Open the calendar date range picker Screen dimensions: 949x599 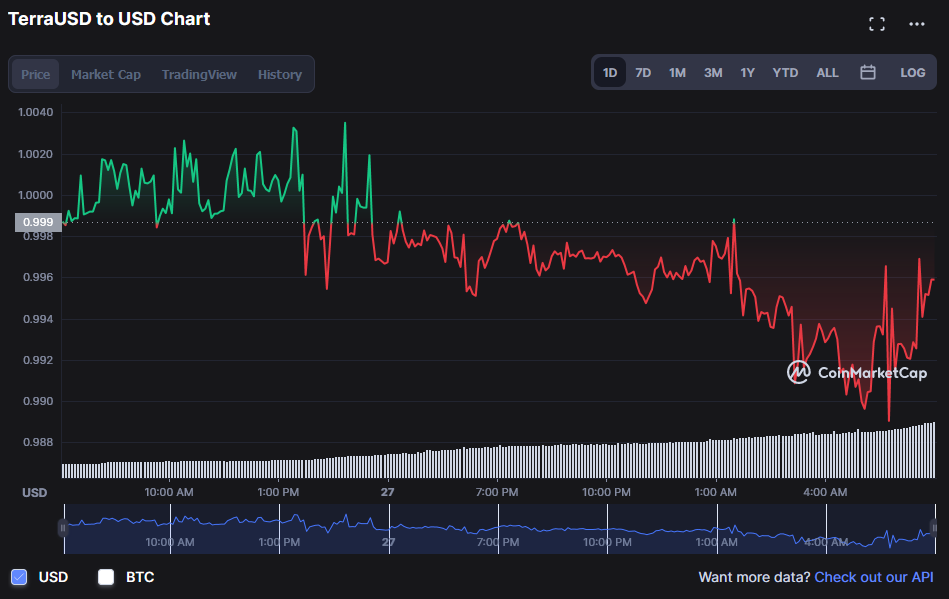[x=868, y=73]
